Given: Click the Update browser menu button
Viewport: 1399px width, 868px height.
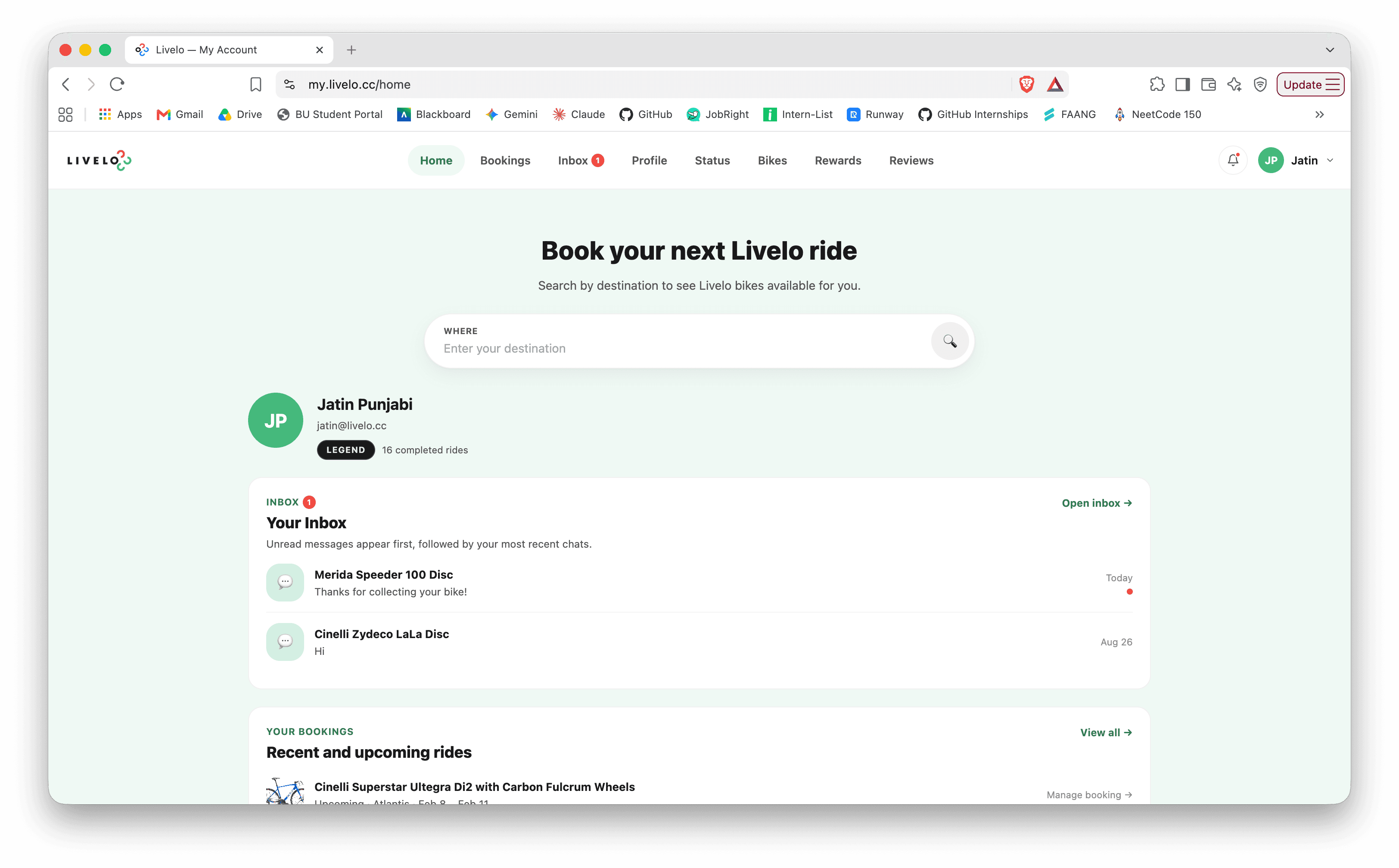Looking at the screenshot, I should 1310,84.
